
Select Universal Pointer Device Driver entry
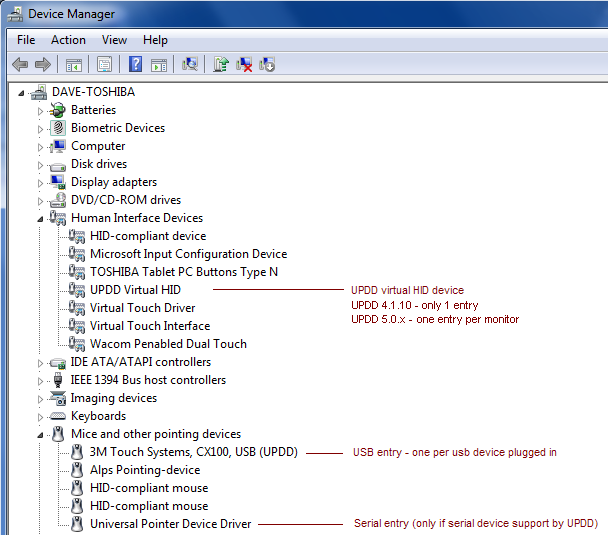tap(171, 524)
